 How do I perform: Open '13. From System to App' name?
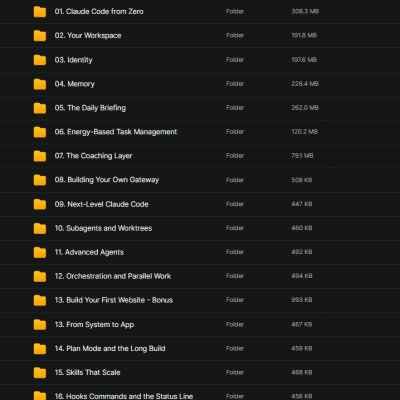click(x=94, y=324)
